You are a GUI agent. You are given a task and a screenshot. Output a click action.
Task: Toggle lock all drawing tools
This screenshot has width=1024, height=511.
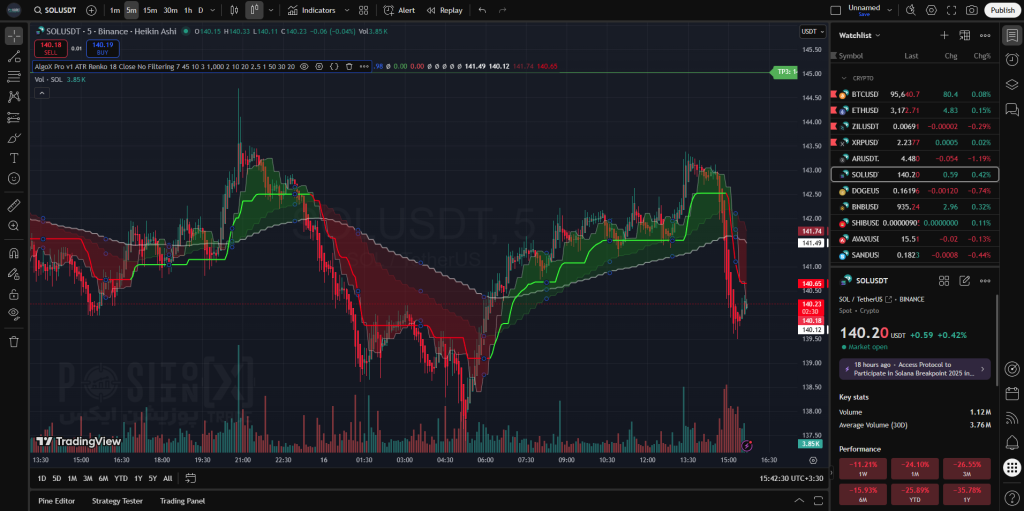click(13, 294)
